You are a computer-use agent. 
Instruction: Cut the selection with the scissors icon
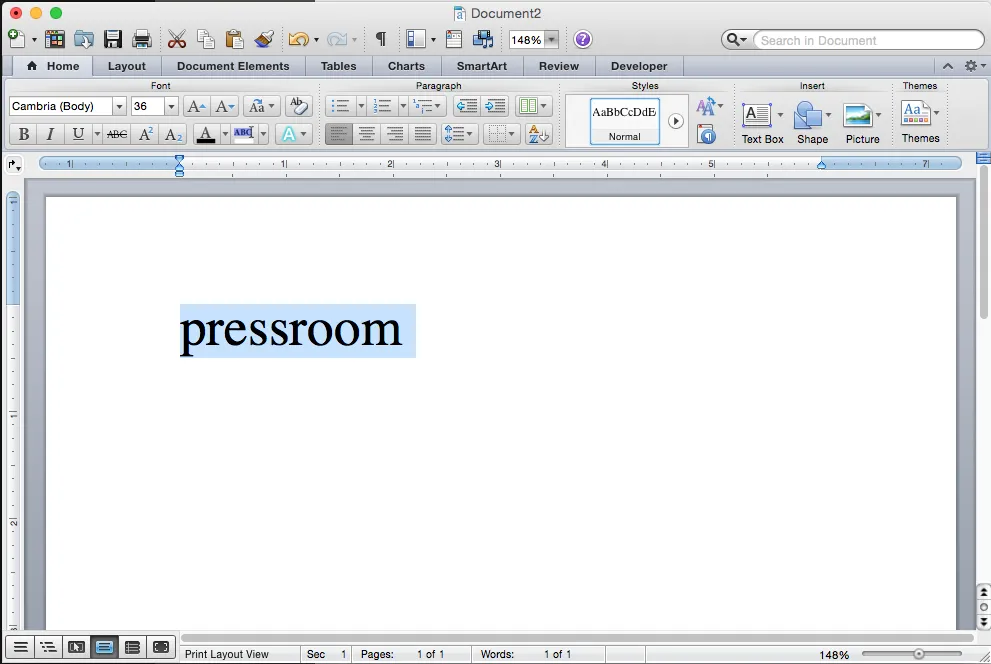pyautogui.click(x=177, y=40)
